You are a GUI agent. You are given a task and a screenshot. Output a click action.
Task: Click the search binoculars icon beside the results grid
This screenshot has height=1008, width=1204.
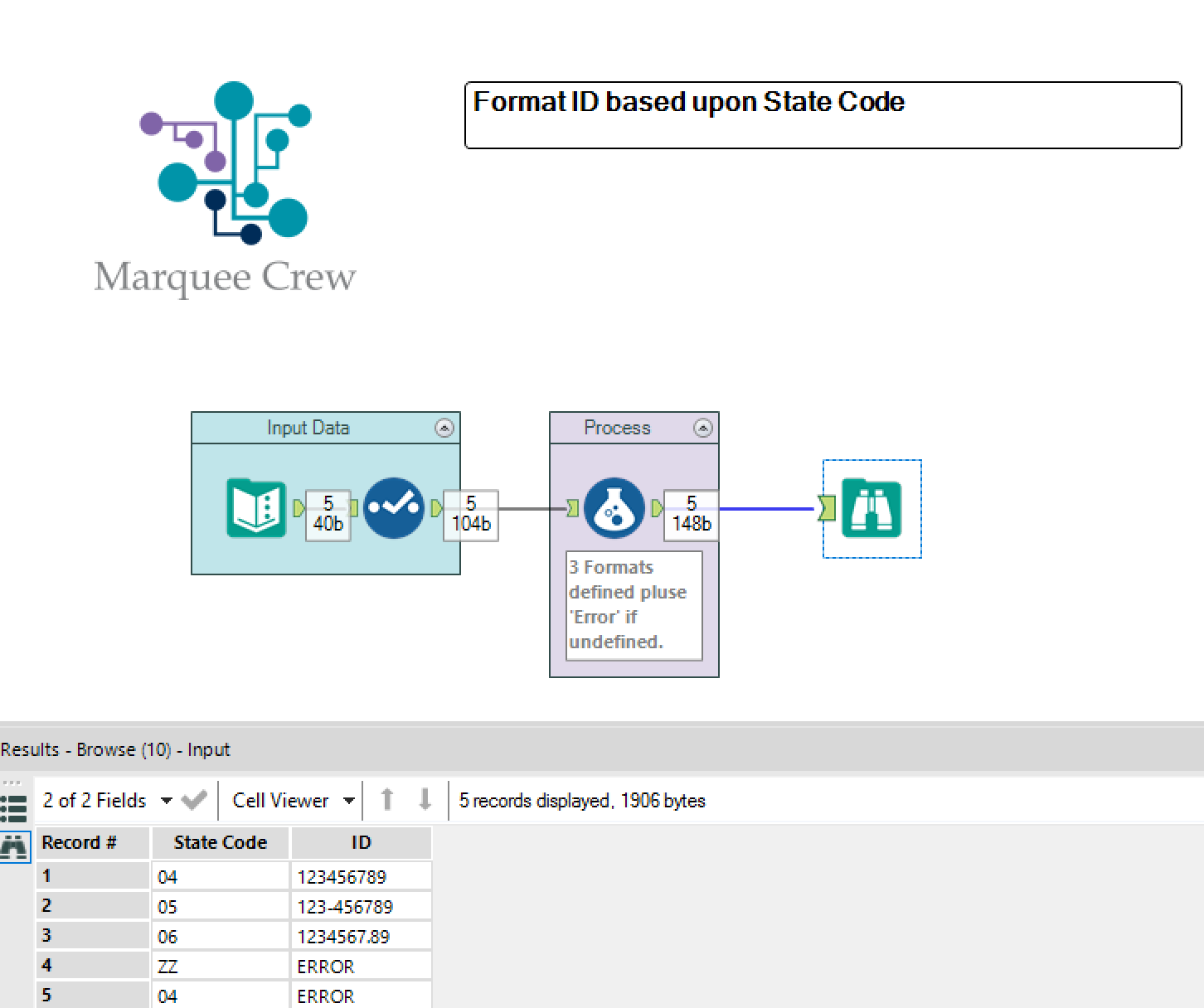[14, 846]
